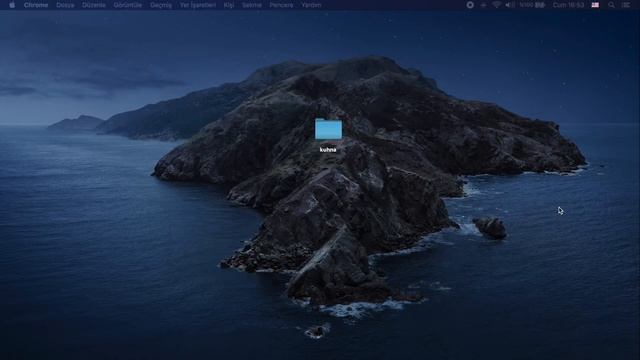Click the screen recording status icon

pos(470,5)
